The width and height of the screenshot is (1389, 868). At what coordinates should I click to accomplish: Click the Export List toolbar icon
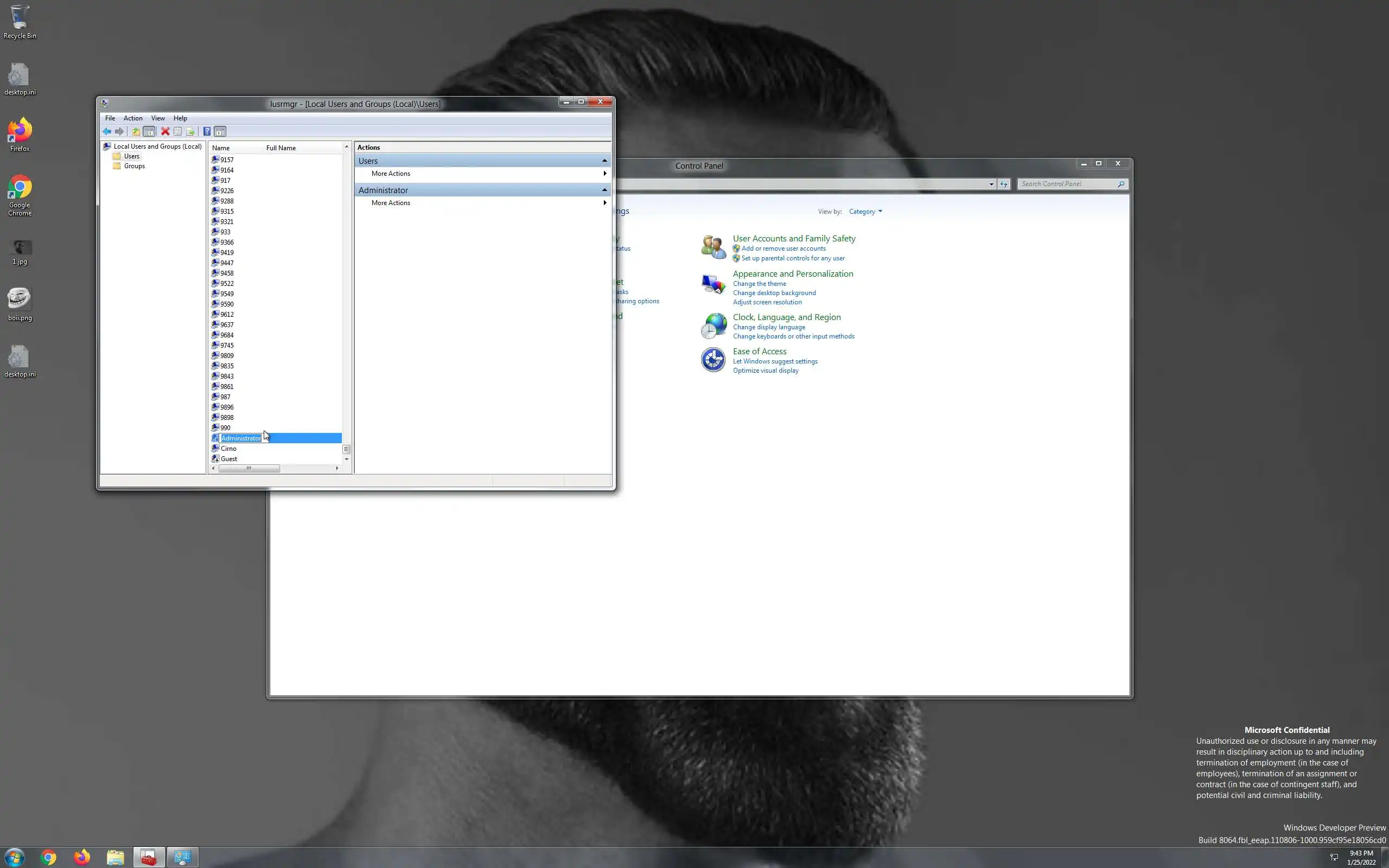[x=190, y=131]
